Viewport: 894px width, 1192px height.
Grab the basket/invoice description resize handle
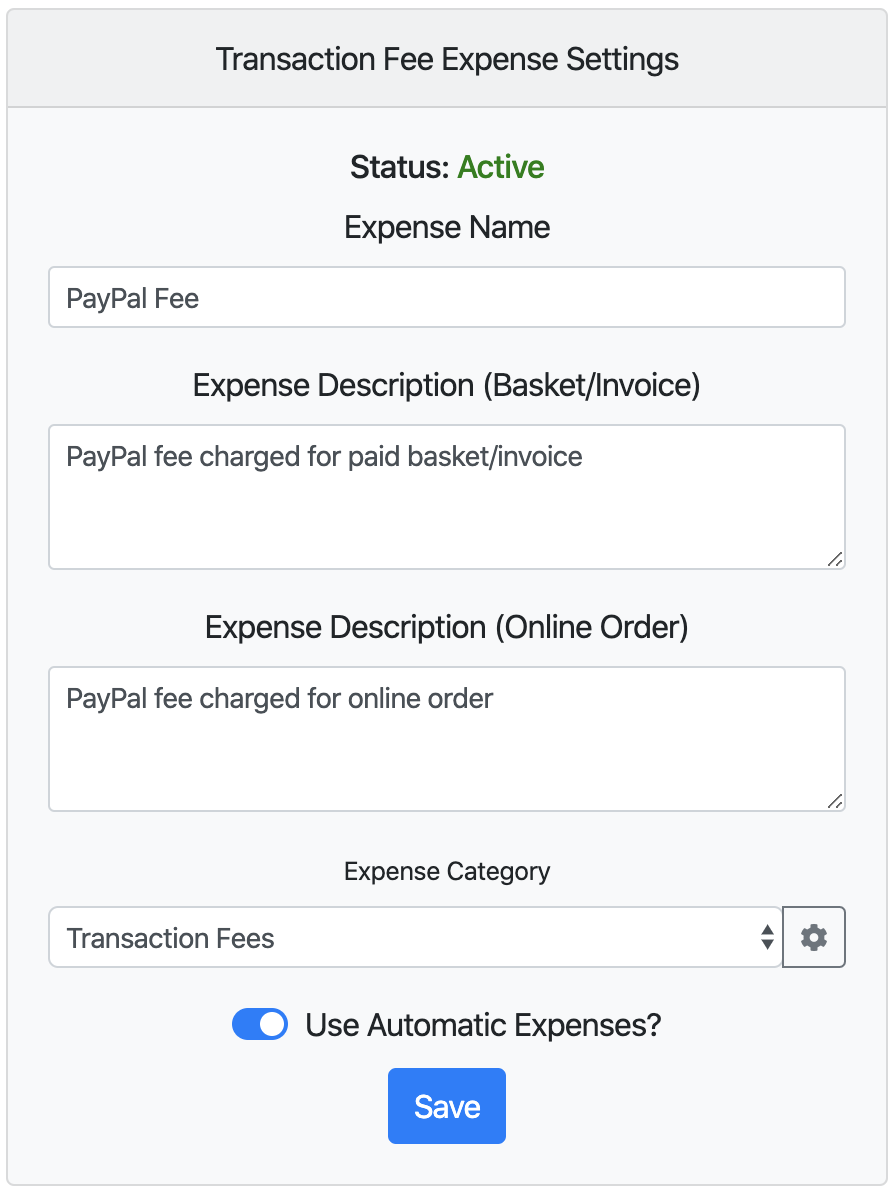[835, 560]
